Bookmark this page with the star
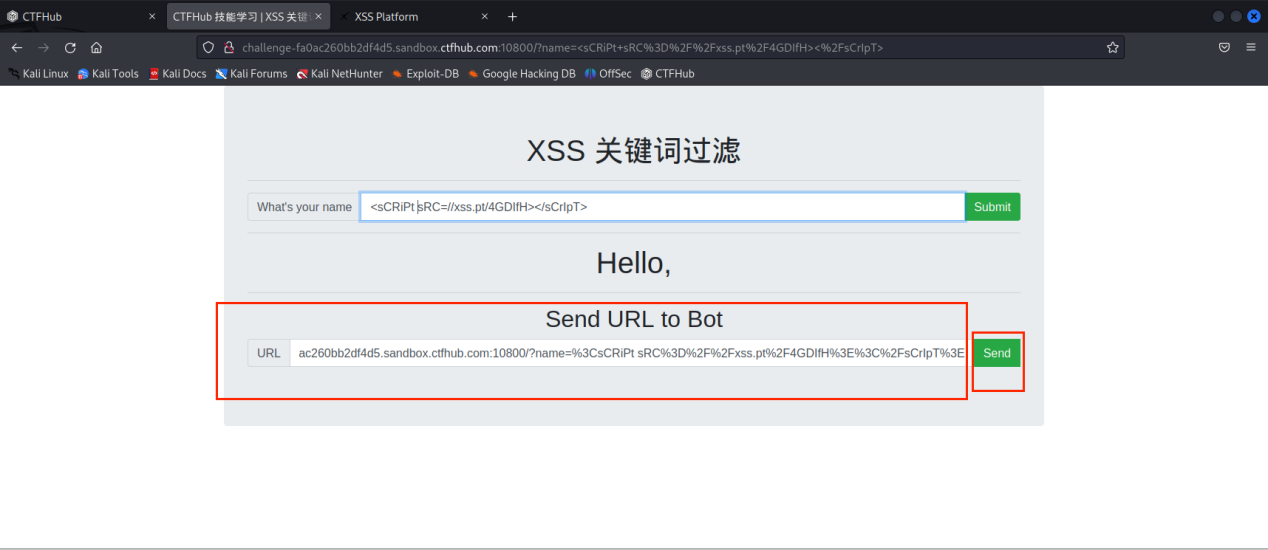The image size is (1268, 550). pyautogui.click(x=1112, y=47)
